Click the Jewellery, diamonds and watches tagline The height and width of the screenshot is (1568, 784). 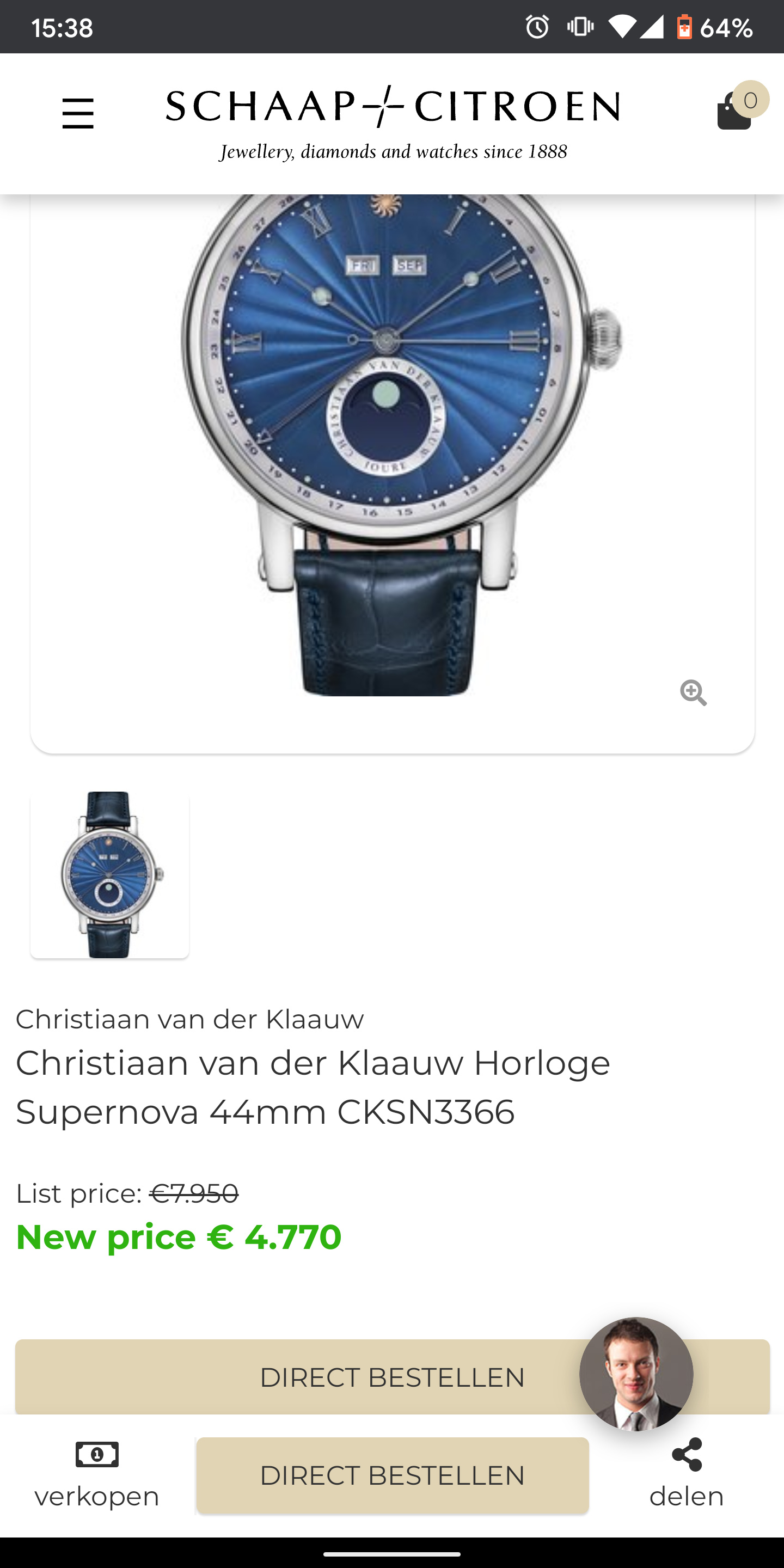pyautogui.click(x=393, y=151)
